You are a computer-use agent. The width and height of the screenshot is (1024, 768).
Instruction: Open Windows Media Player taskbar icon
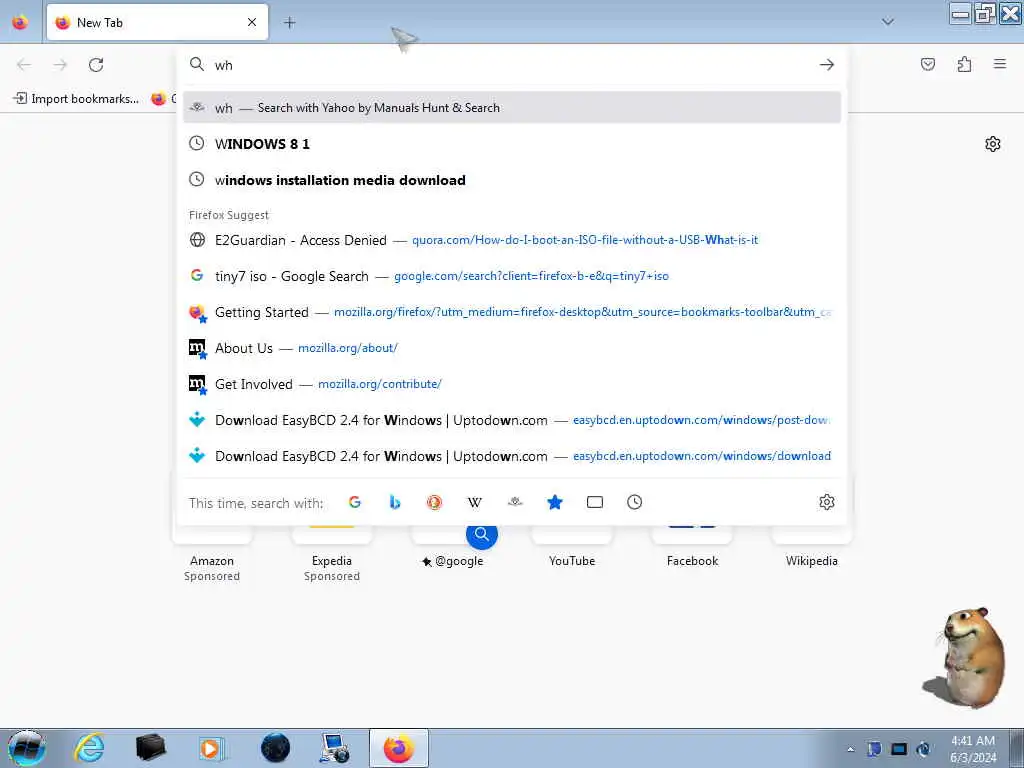(x=212, y=748)
